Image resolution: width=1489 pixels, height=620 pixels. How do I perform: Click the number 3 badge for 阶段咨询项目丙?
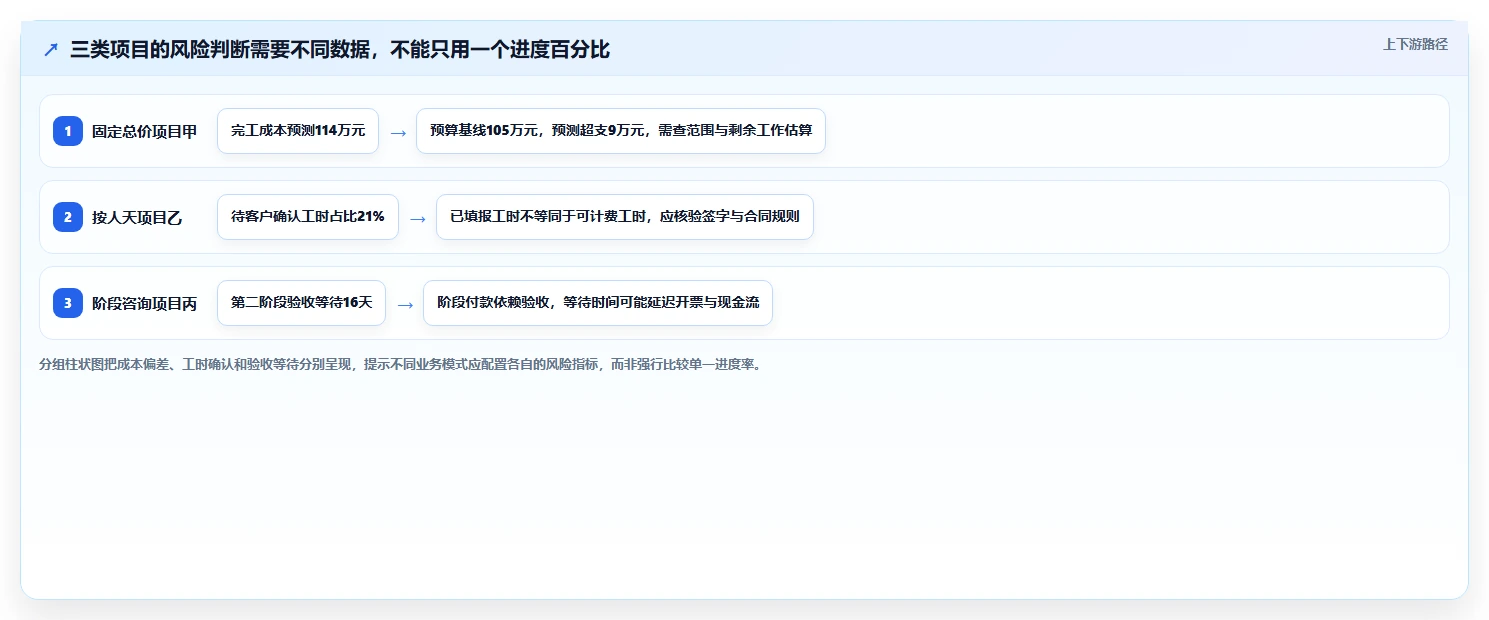[x=68, y=303]
